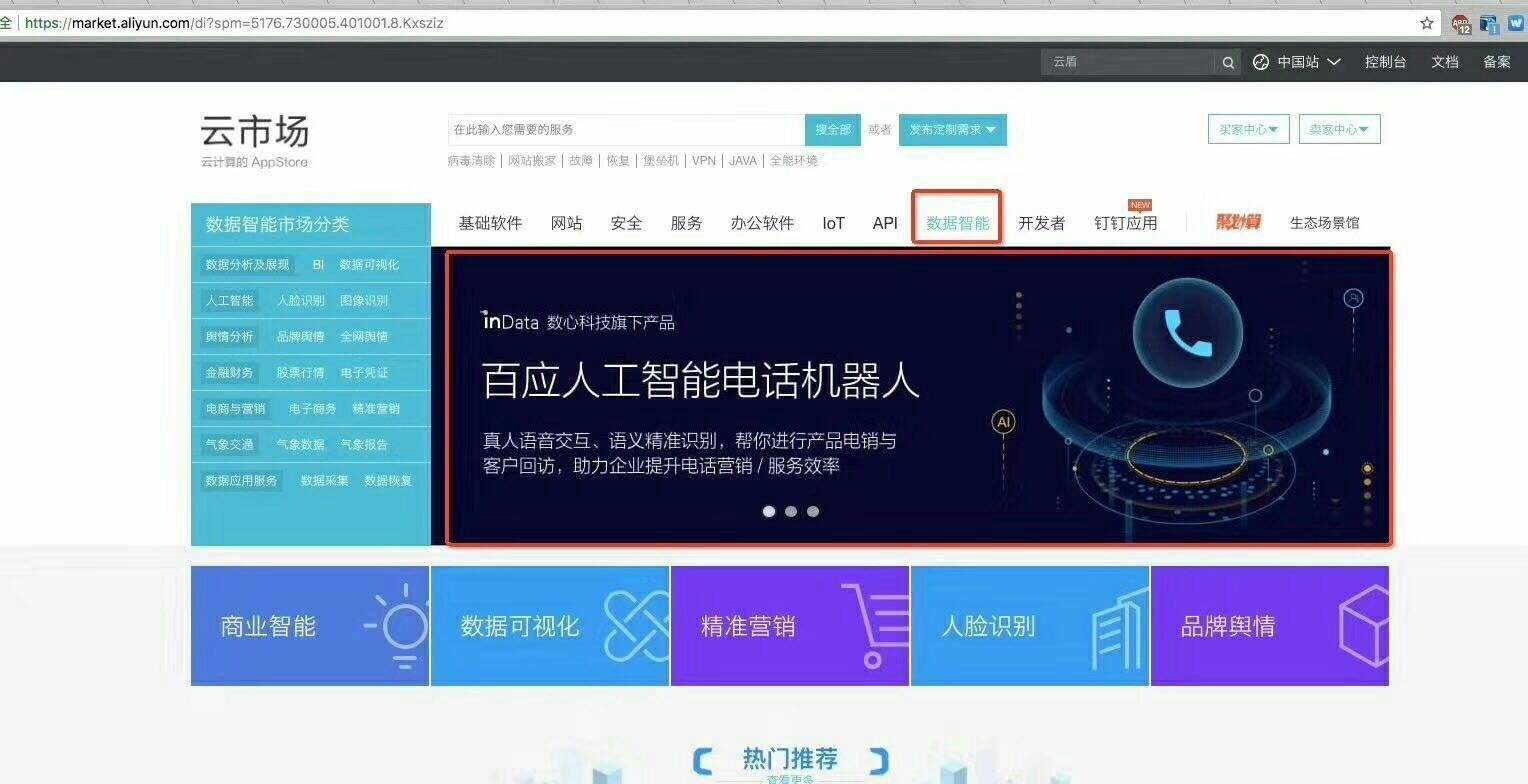Click the 电商与营销 category
The height and width of the screenshot is (784, 1528).
[235, 409]
